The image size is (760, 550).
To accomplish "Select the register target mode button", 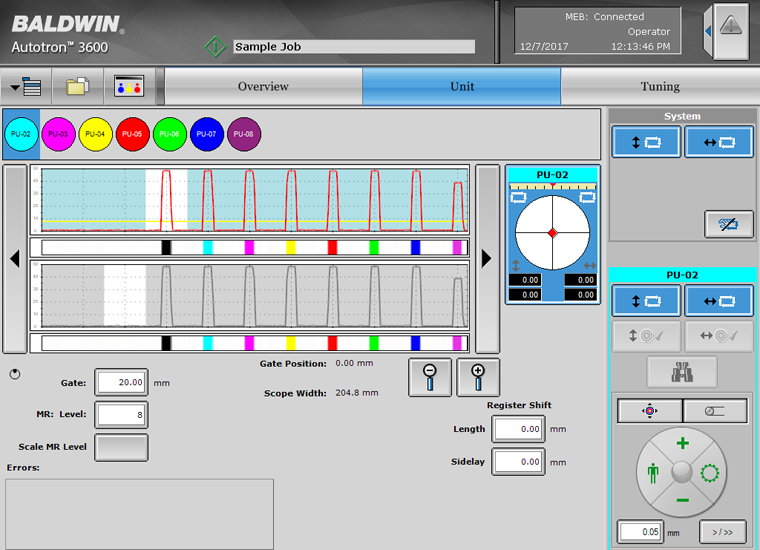I will pos(649,411).
